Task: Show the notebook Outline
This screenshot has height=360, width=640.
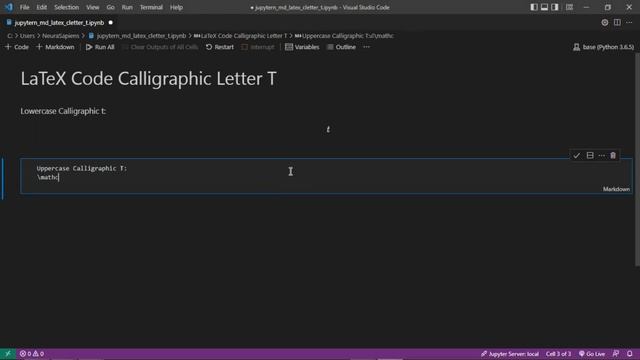Action: click(341, 47)
